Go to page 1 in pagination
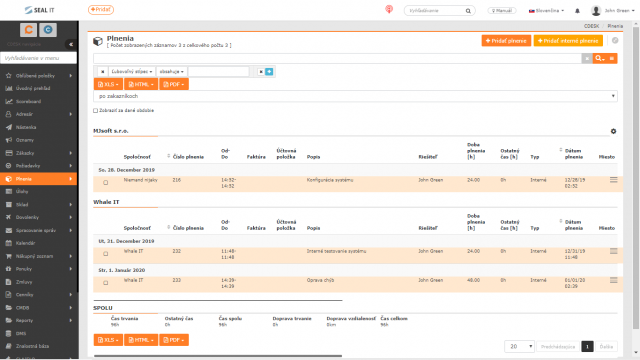Viewport: 640px width, 360px height. [x=587, y=347]
